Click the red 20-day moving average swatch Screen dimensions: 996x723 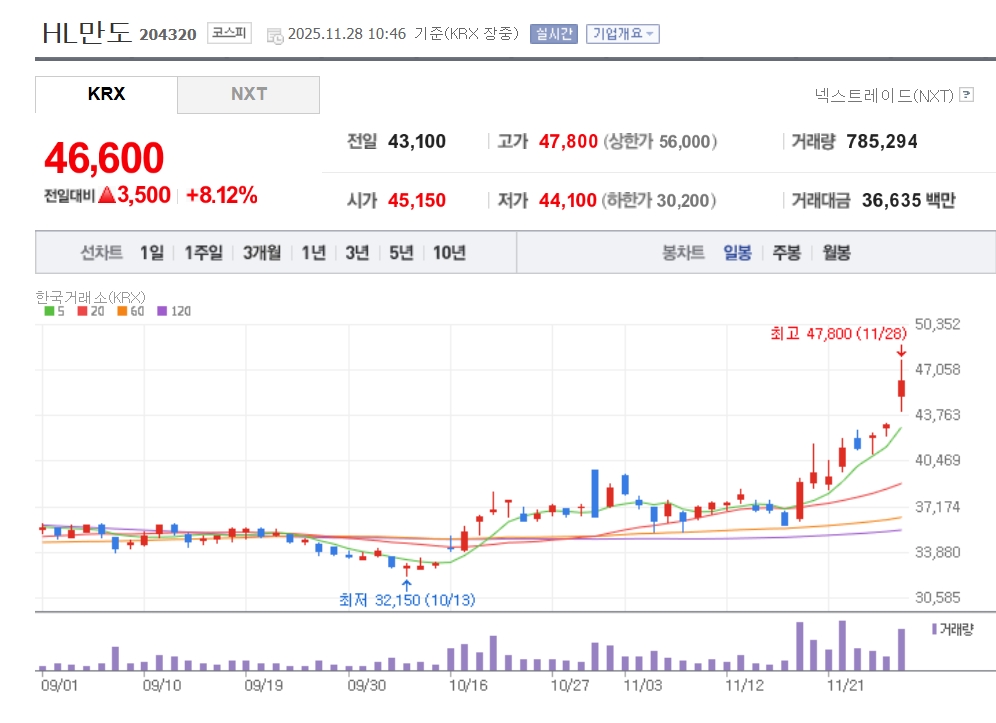click(82, 311)
